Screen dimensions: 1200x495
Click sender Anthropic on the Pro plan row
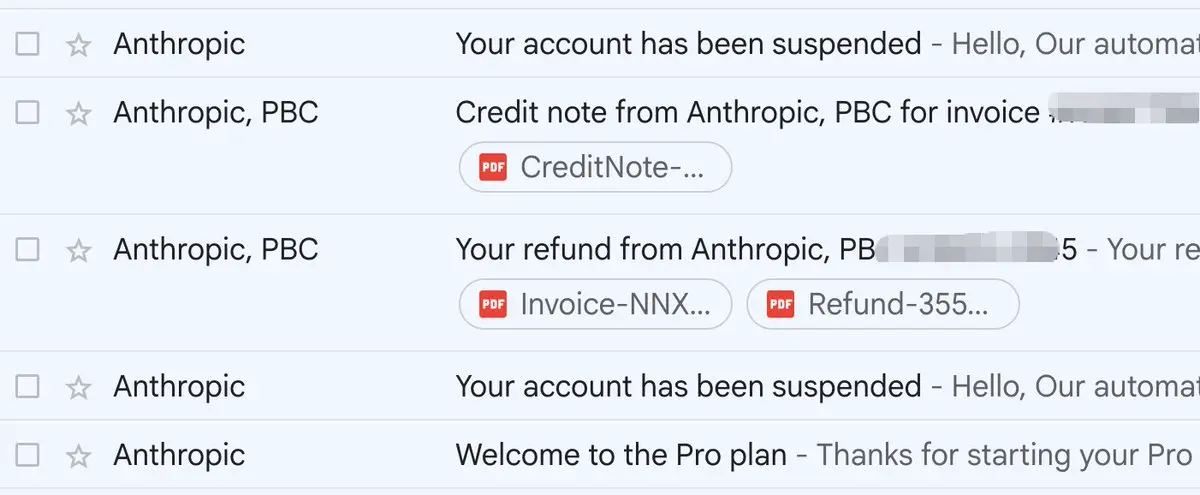pos(179,456)
